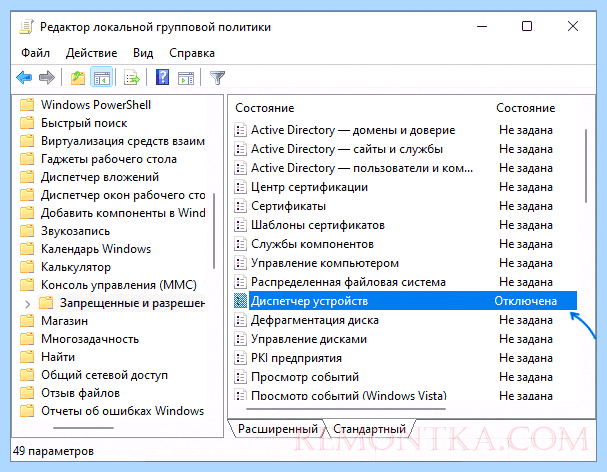Image resolution: width=607 pixels, height=472 pixels.
Task: Click the policy icon beside Управление компьютером
Action: (240, 263)
